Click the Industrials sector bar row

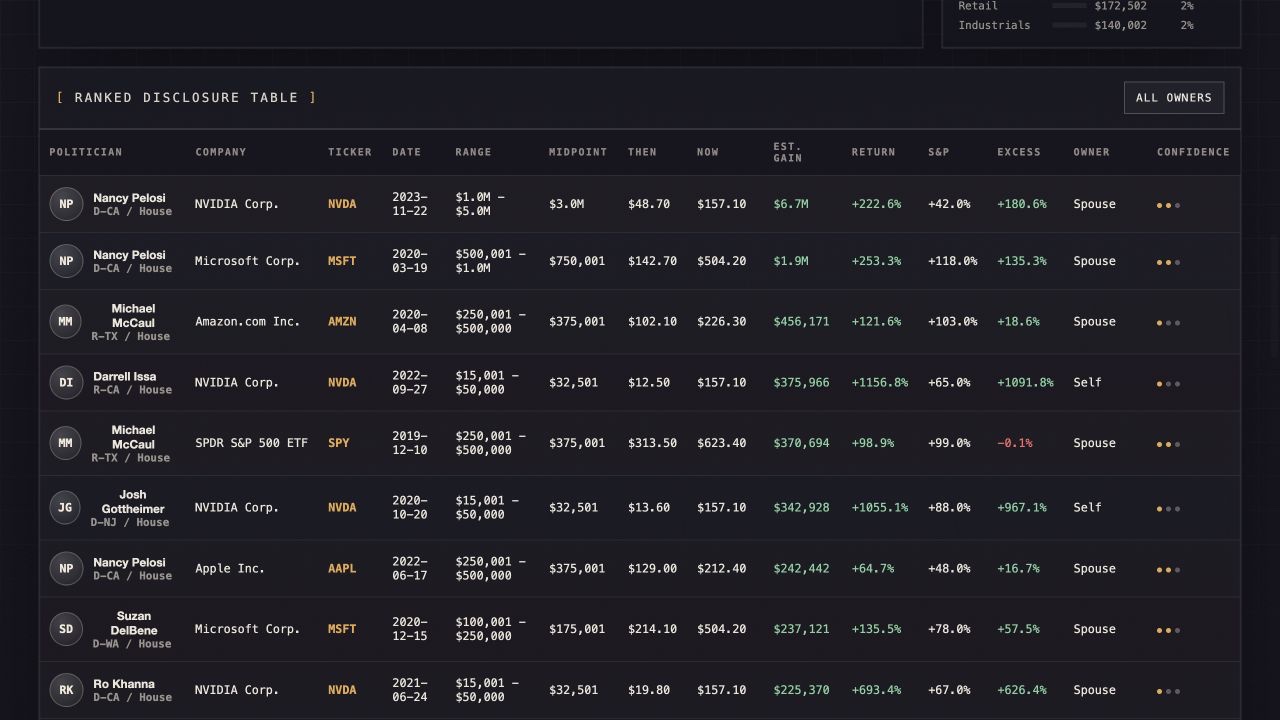click(x=1076, y=25)
